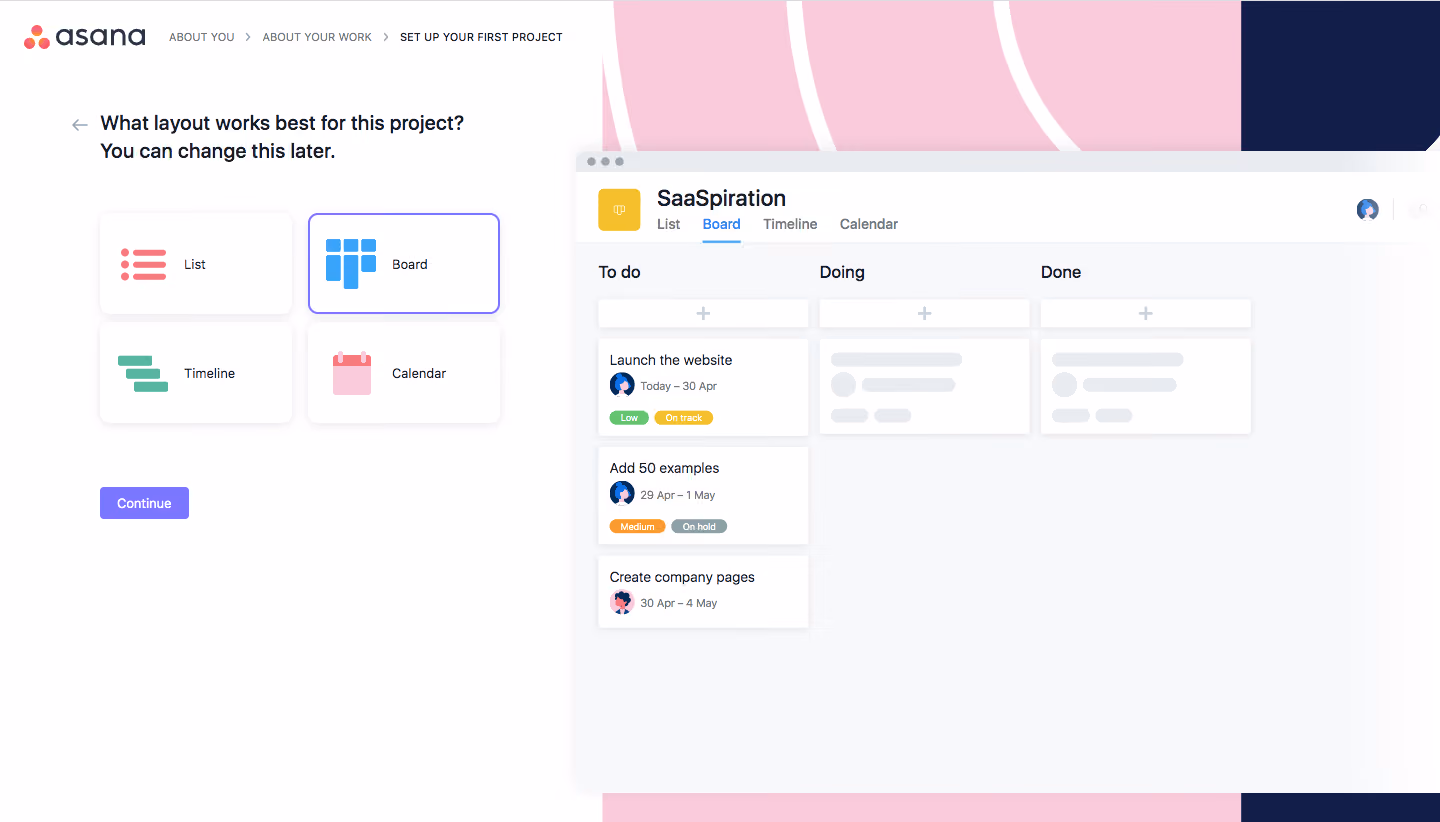
Task: Click the To do column heading
Action: [619, 272]
